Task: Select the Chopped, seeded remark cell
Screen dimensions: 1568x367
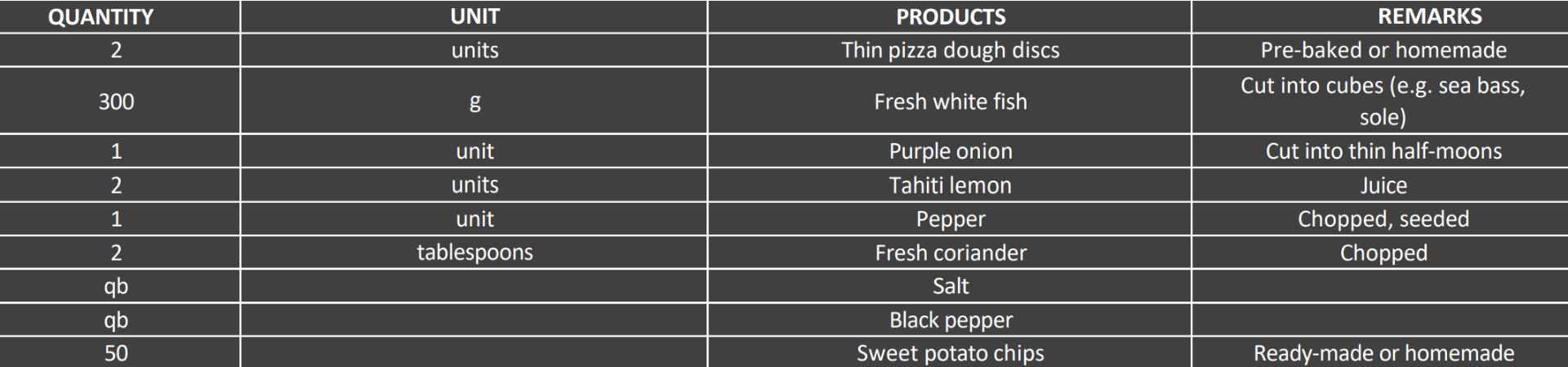Action: pos(1383,219)
